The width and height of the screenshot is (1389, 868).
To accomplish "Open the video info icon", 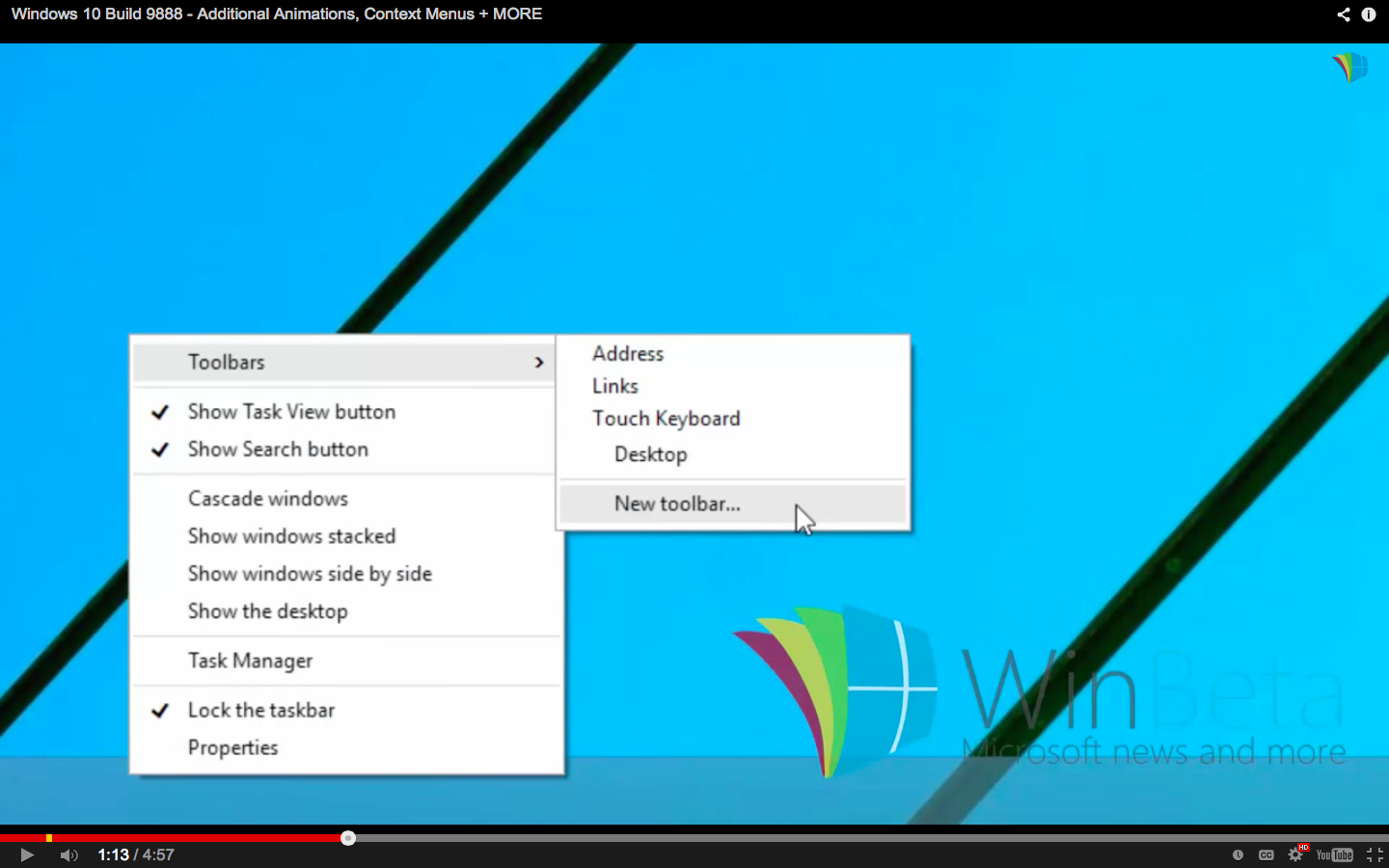I will [x=1369, y=14].
